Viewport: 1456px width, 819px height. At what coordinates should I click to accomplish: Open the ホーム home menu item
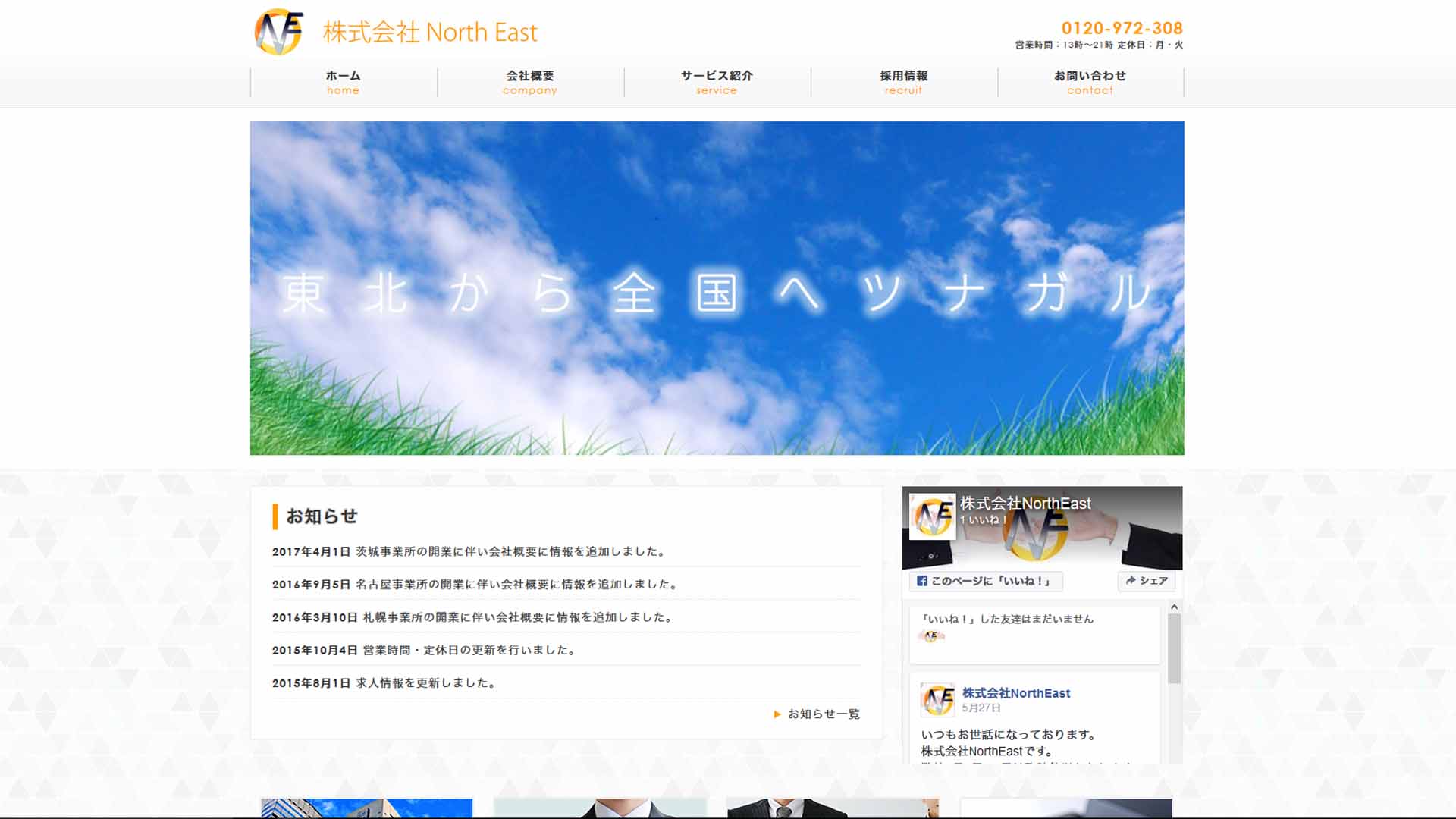tap(343, 82)
